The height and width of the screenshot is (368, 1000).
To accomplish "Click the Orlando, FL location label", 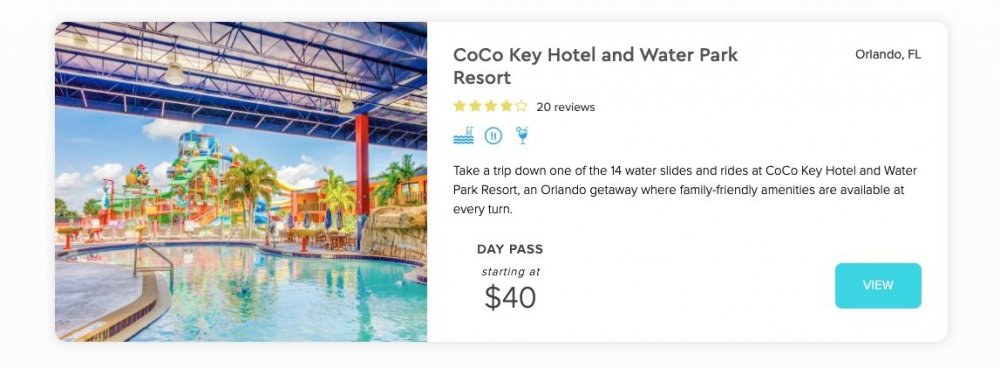I will click(x=888, y=55).
